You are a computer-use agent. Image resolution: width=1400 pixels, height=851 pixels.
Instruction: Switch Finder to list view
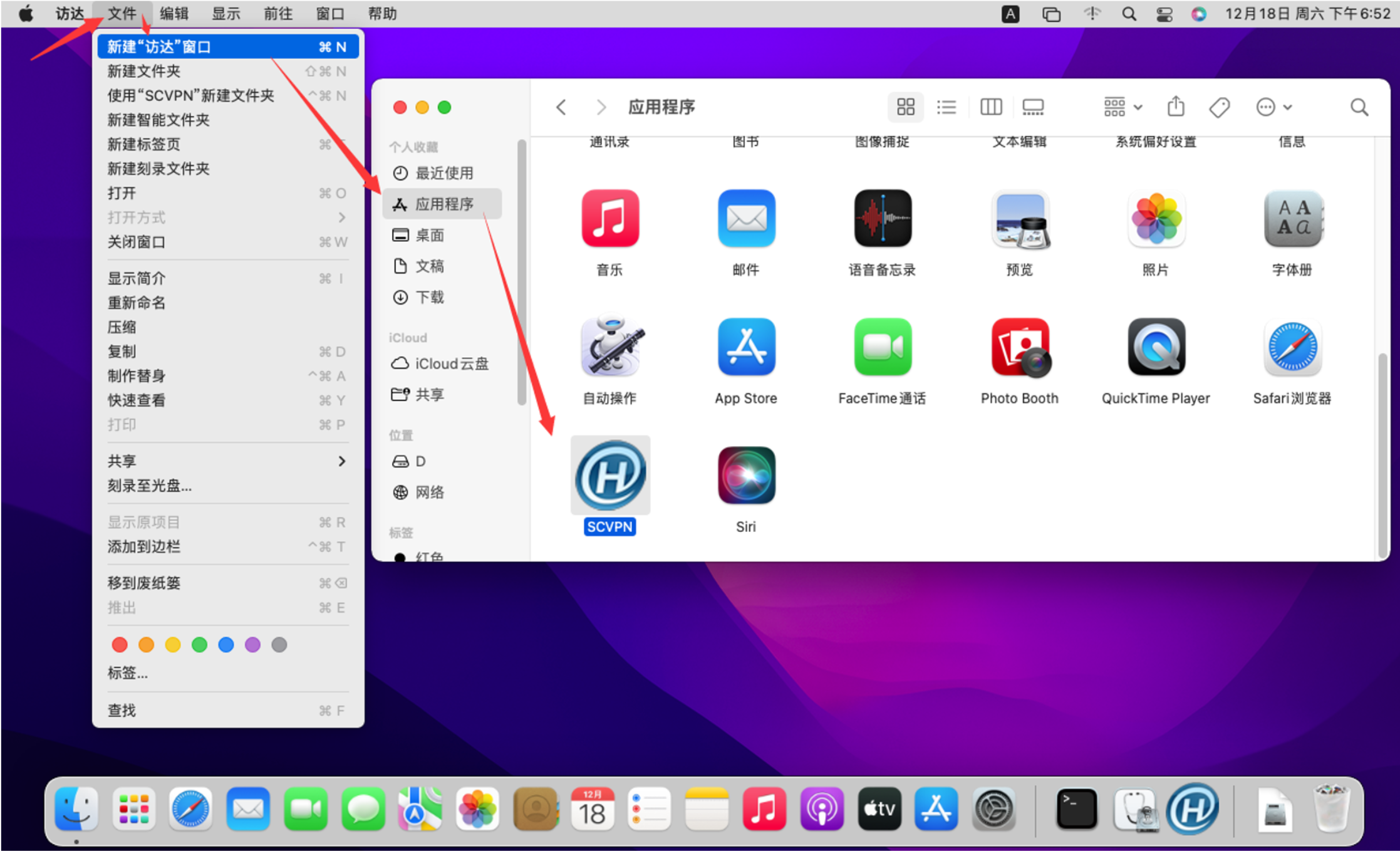(946, 107)
